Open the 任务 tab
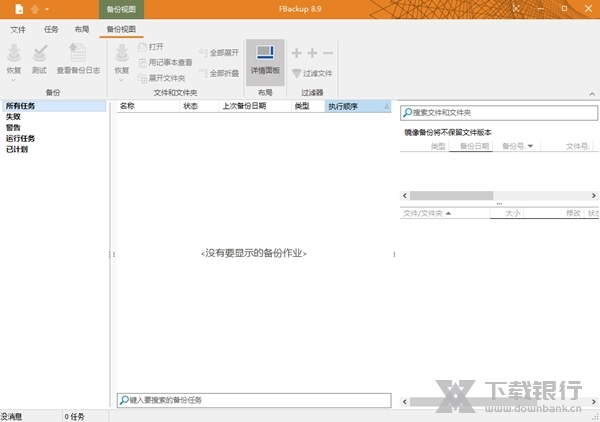This screenshot has width=600, height=422. point(51,29)
